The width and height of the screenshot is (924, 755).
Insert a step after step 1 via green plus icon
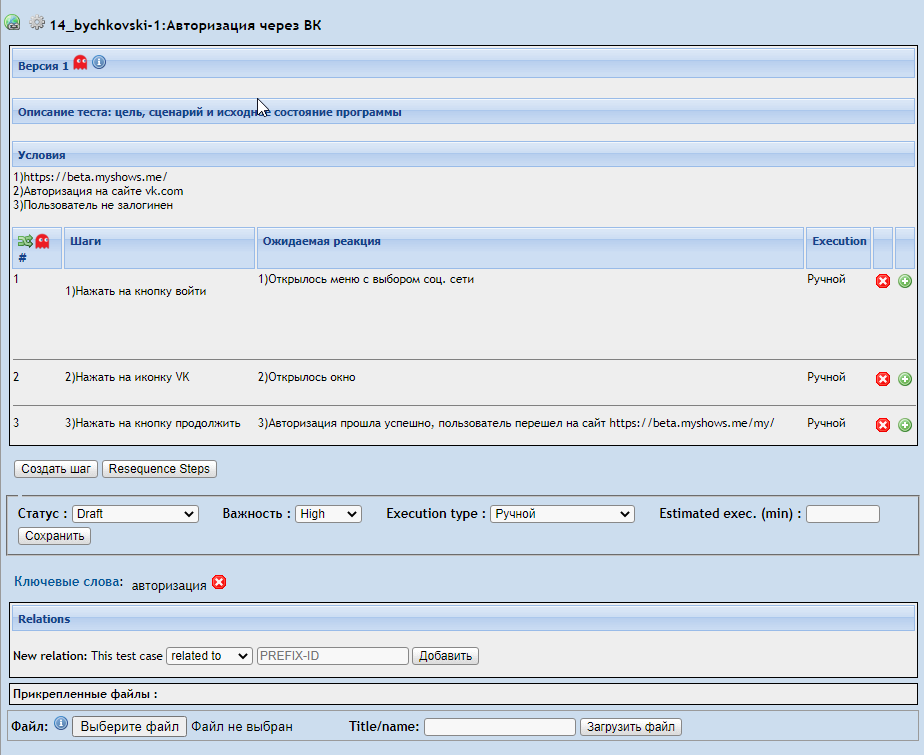[x=904, y=282]
